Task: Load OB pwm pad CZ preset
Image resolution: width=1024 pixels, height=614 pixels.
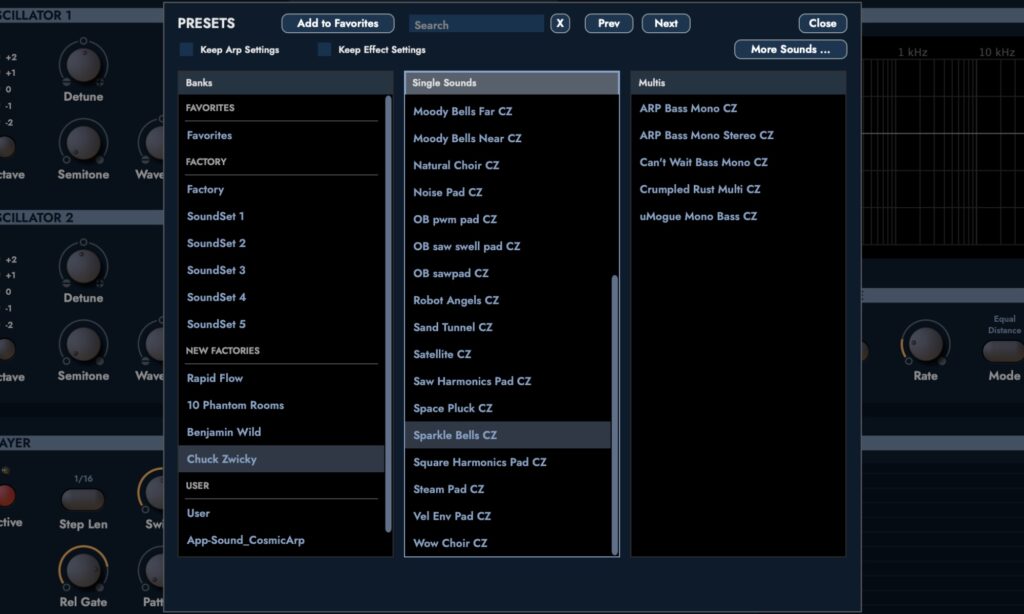Action: pos(508,219)
